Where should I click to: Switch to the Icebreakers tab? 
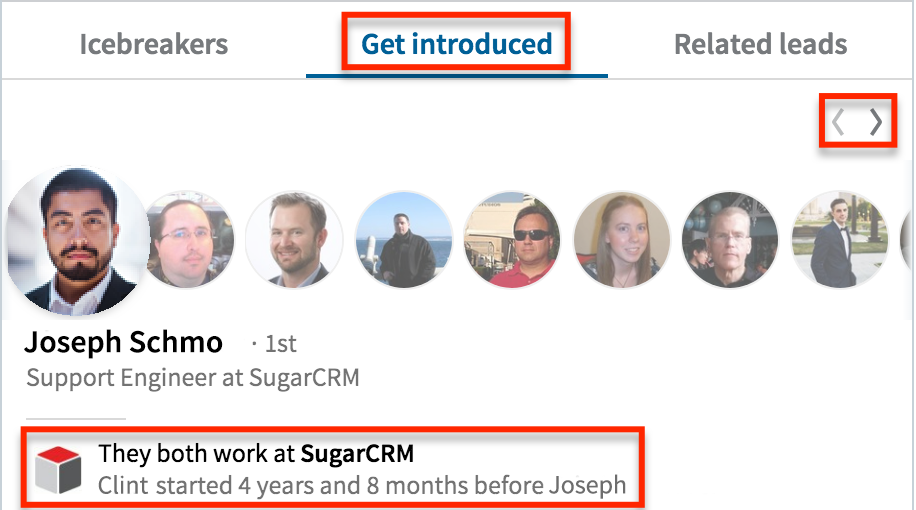[x=153, y=45]
